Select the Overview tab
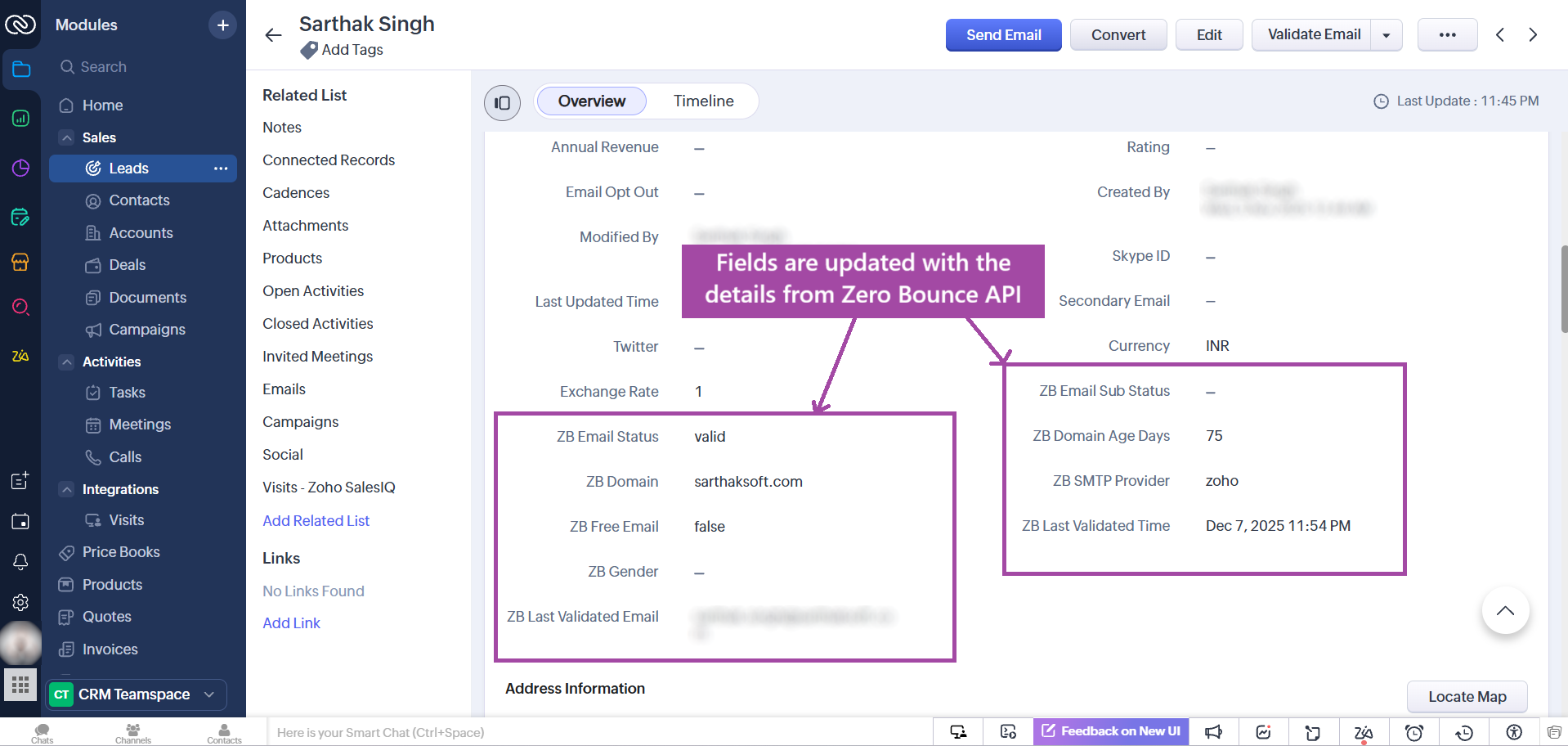This screenshot has width=1568, height=746. click(591, 101)
